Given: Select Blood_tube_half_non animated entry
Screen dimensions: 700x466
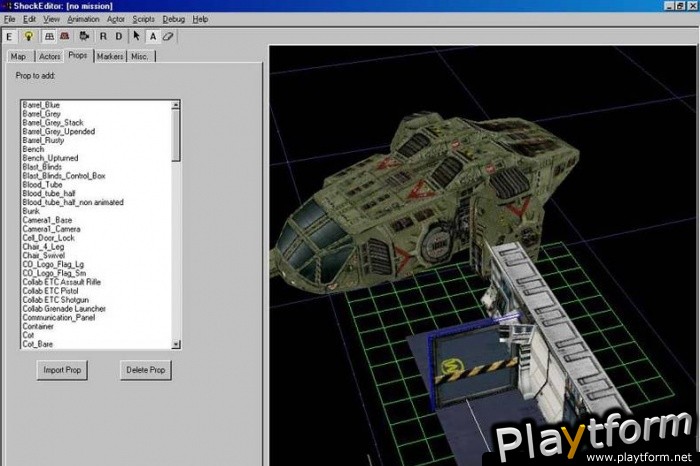Looking at the screenshot, I should pyautogui.click(x=73, y=202).
